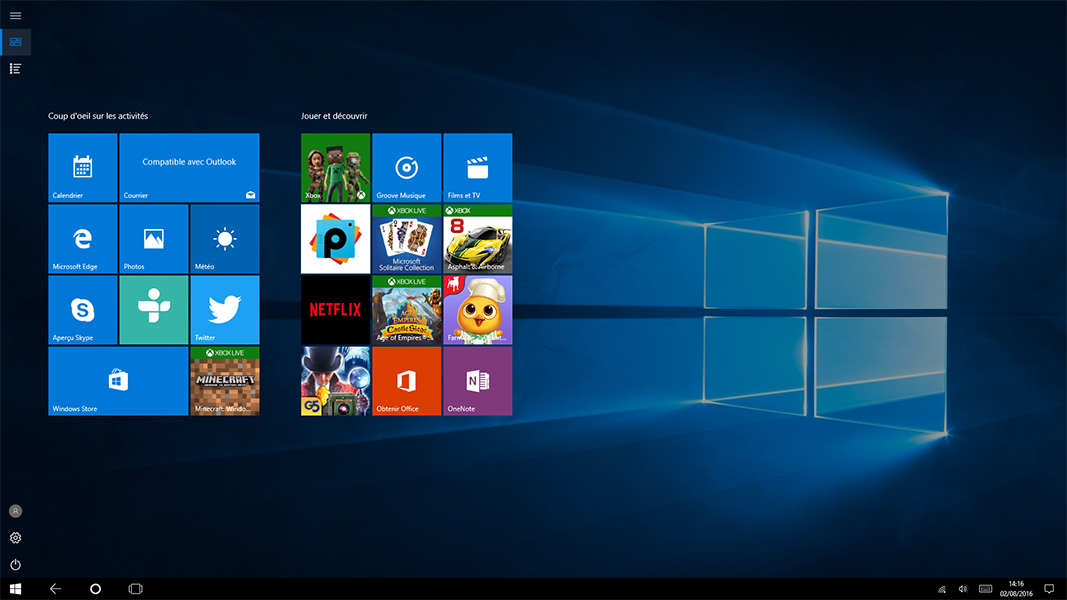The image size is (1067, 600).
Task: Click the Windows Start button
Action: pyautogui.click(x=15, y=589)
